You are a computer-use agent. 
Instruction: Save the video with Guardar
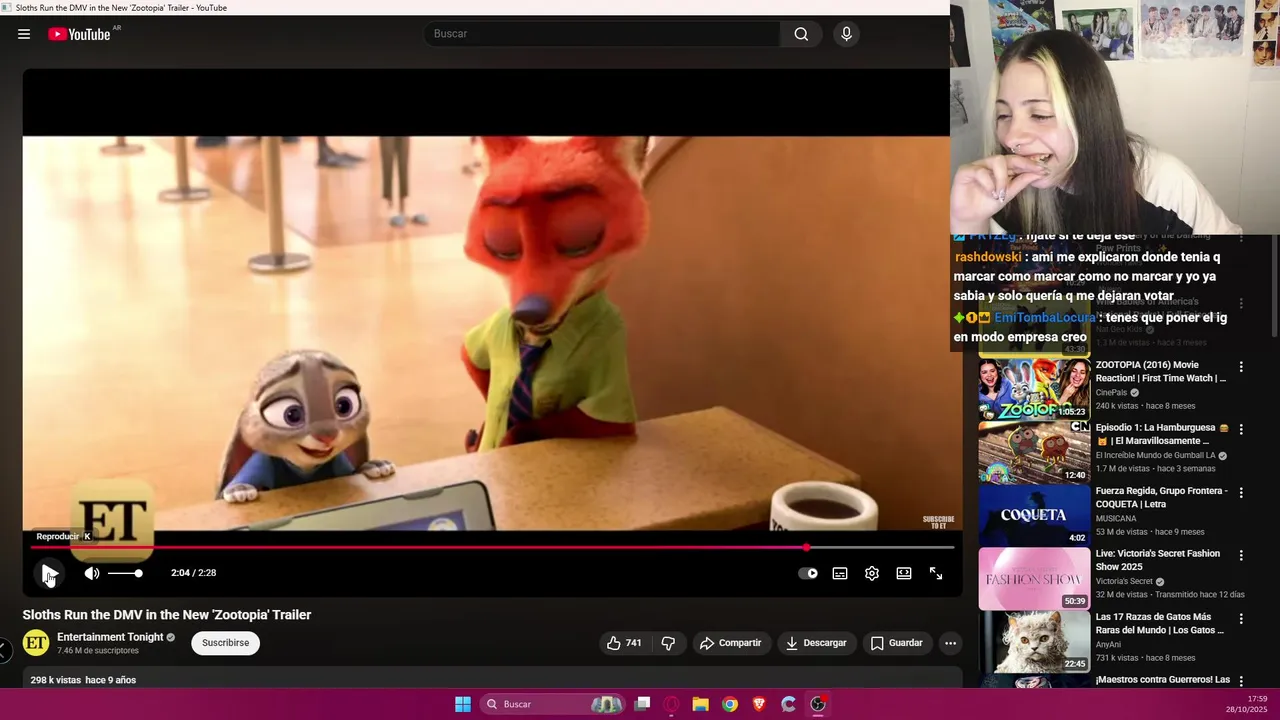[x=896, y=643]
